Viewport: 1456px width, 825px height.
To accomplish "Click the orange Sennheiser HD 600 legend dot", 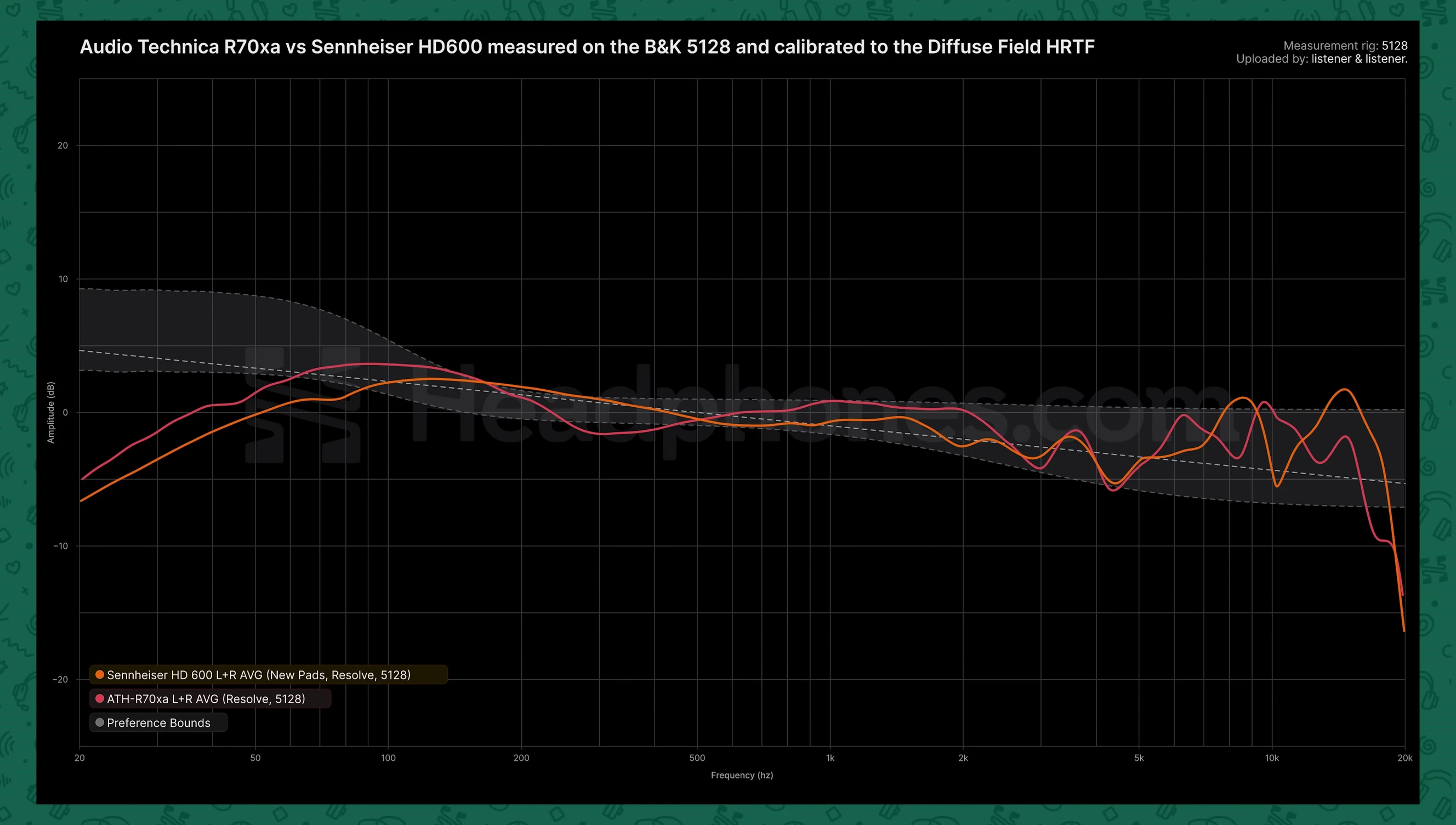I will point(100,674).
